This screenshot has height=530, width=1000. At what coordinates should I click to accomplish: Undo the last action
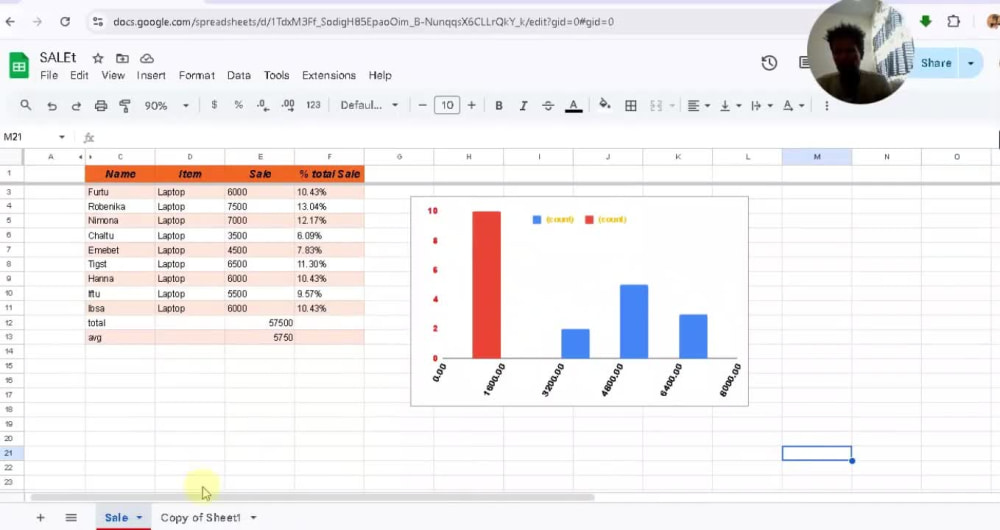click(52, 106)
